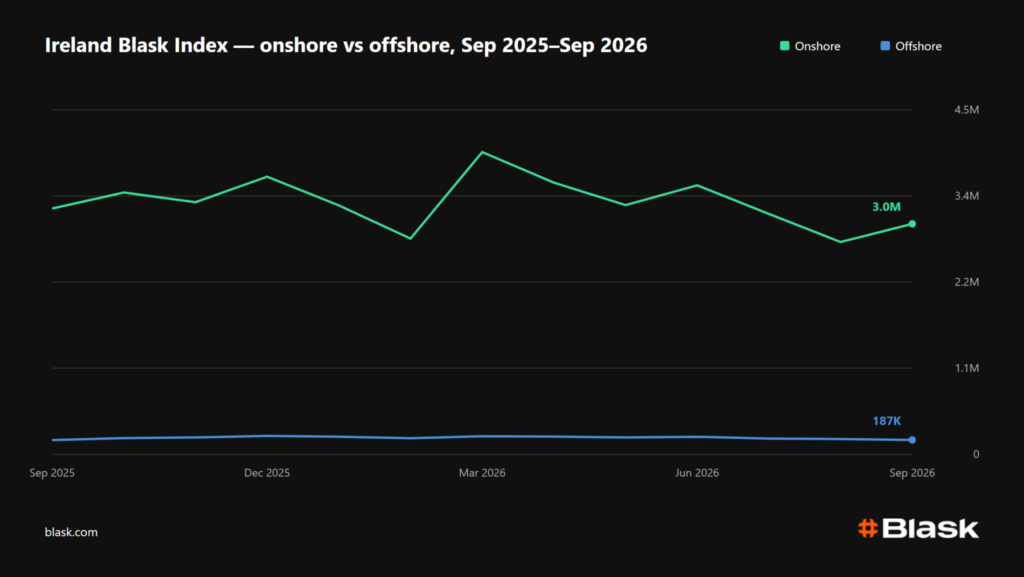
Task: Click the 1.1M y-axis label
Action: (x=967, y=368)
